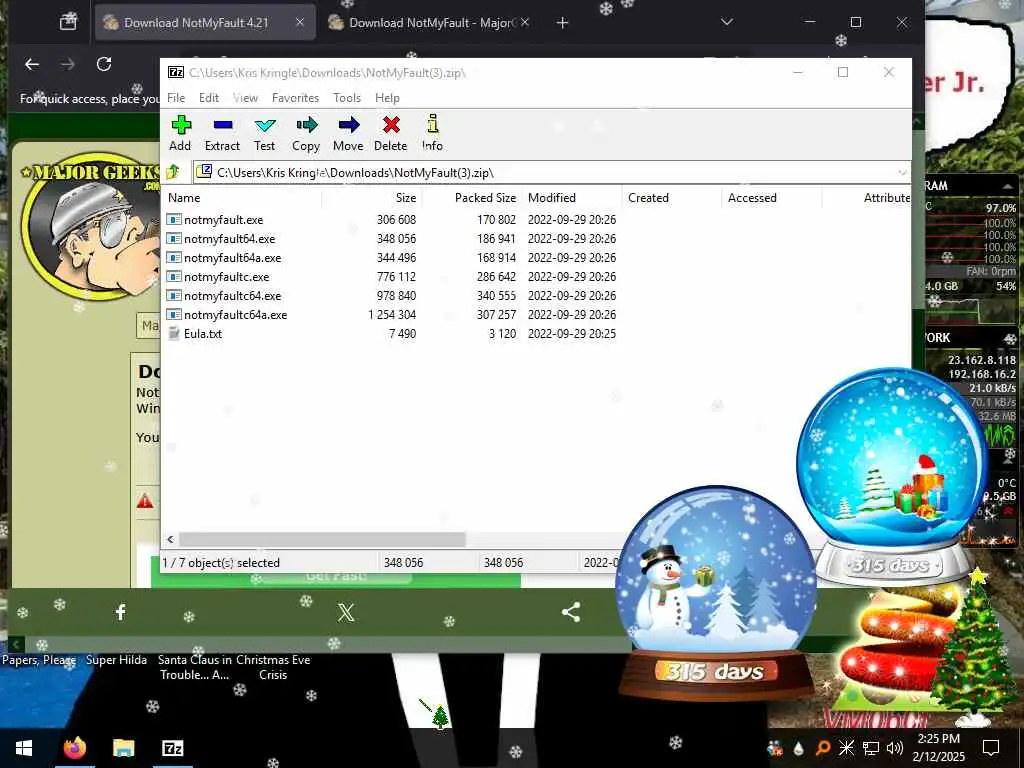This screenshot has width=1024, height=768.
Task: Open the Favorites menu
Action: tap(295, 98)
